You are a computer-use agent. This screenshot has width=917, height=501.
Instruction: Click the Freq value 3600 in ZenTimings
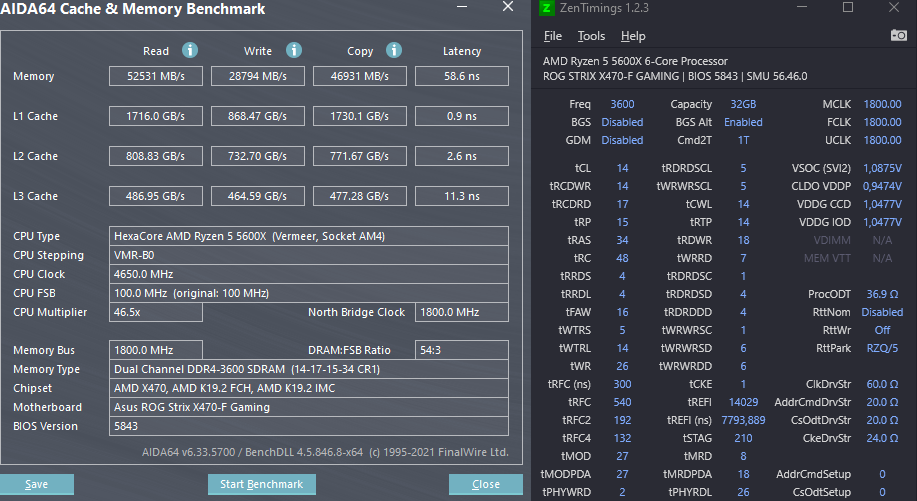pos(622,104)
